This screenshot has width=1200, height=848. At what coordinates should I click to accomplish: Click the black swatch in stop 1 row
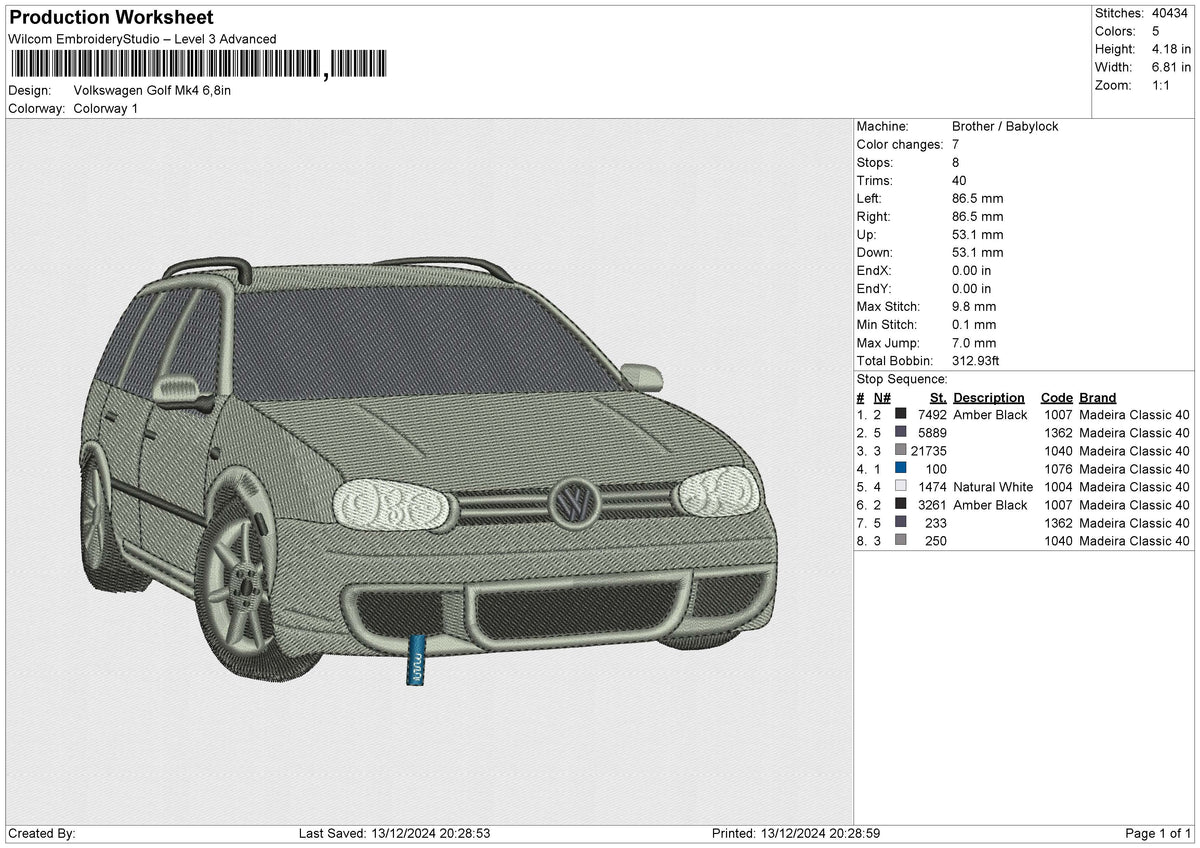[x=901, y=414]
